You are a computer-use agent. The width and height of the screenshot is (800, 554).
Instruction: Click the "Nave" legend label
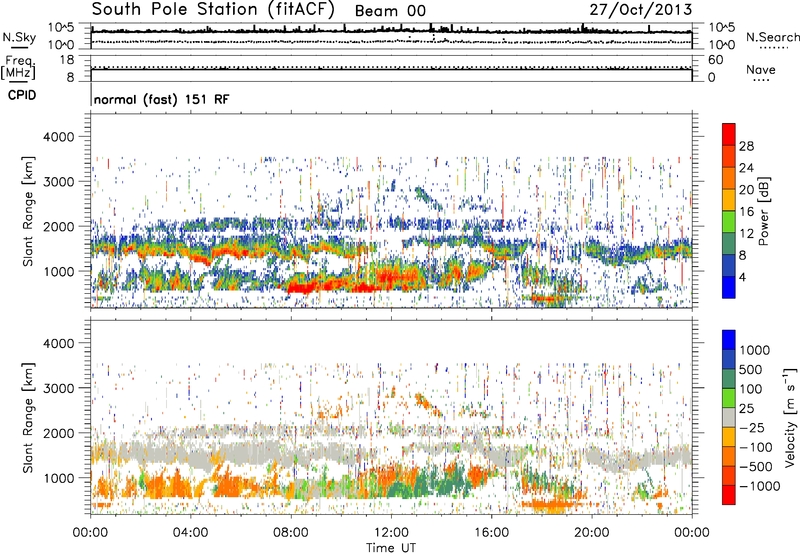(761, 69)
